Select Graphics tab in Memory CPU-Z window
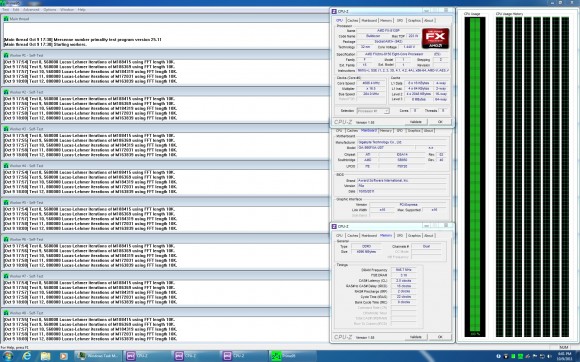The height and width of the screenshot is (362, 580). coord(414,236)
